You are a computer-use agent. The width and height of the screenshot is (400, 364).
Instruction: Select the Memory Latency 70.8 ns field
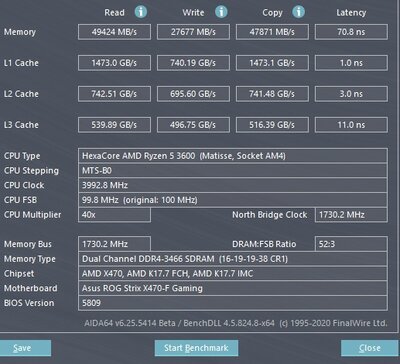point(351,32)
